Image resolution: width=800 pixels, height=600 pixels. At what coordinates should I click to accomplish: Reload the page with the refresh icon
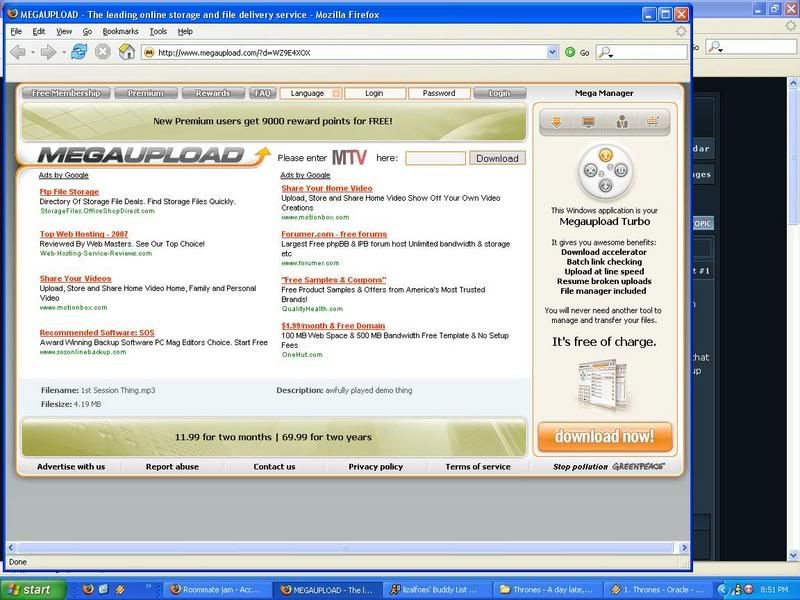(79, 52)
